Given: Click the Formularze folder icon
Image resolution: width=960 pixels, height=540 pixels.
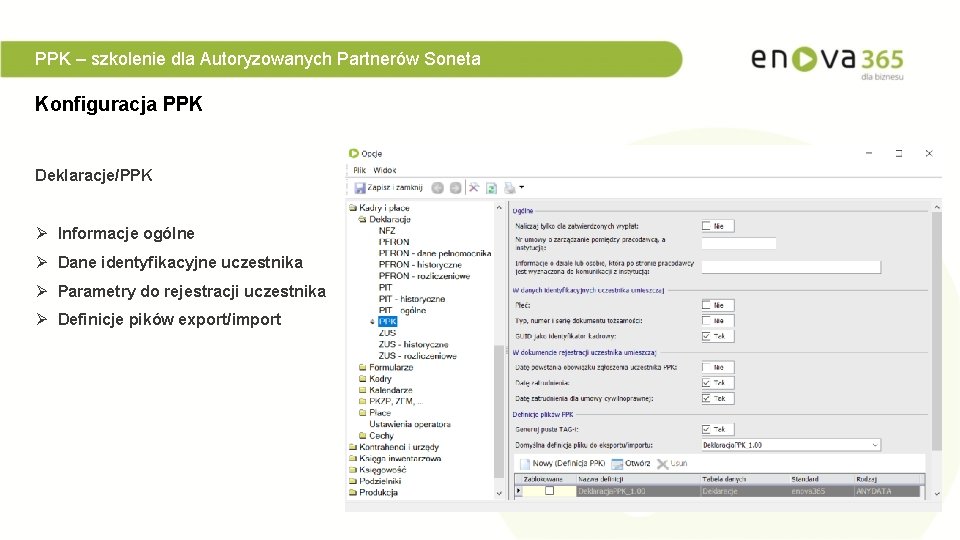Looking at the screenshot, I should coord(362,367).
